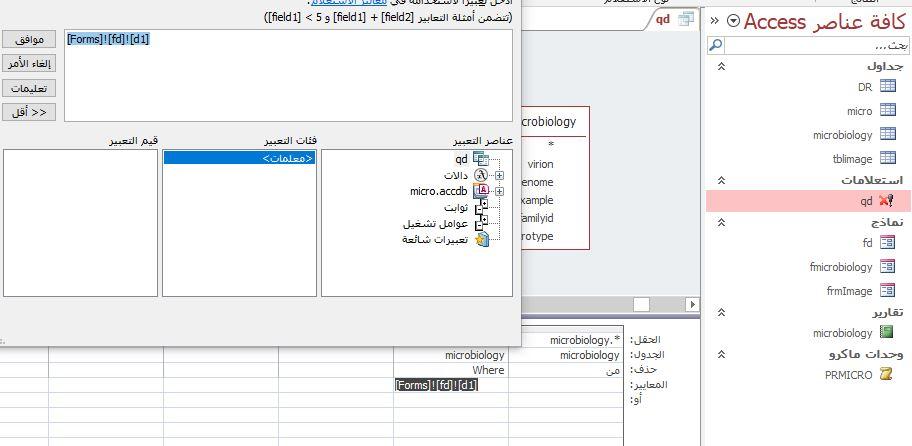Click the PRMICRO macro icon
The width and height of the screenshot is (912, 446).
click(886, 374)
